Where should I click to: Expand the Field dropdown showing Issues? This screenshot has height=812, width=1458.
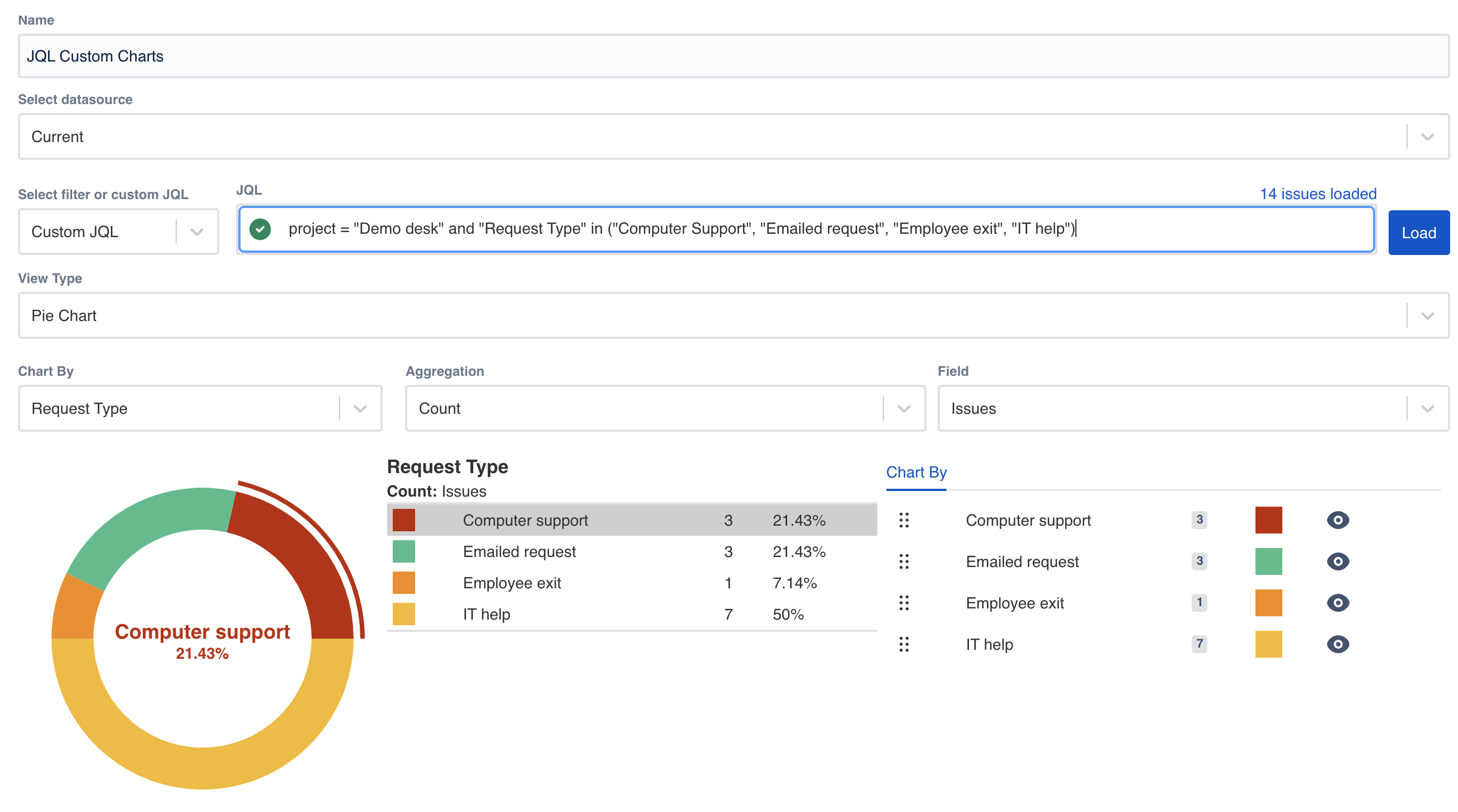1426,408
